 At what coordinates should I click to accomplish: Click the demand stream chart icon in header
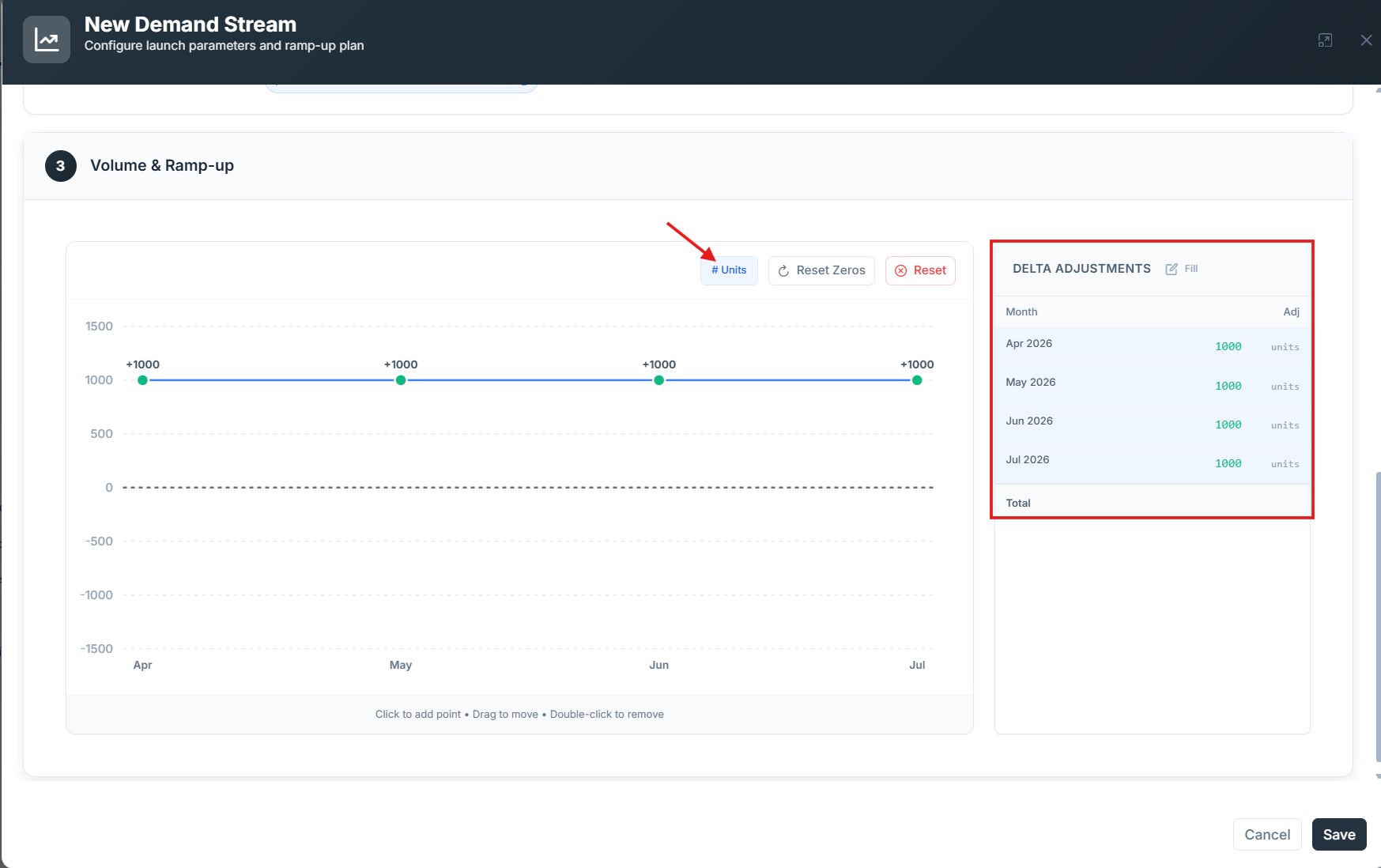47,40
